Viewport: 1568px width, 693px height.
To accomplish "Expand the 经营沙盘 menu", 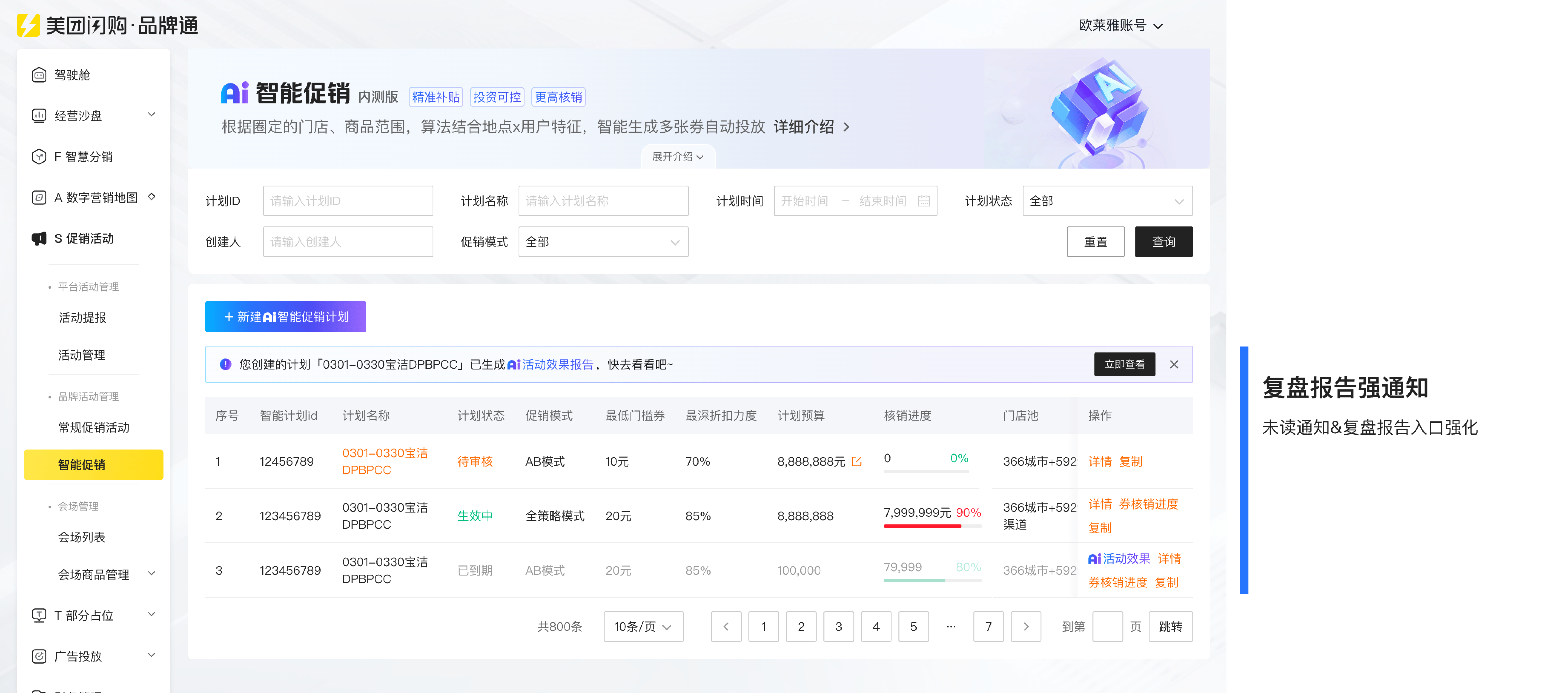I will tap(152, 114).
